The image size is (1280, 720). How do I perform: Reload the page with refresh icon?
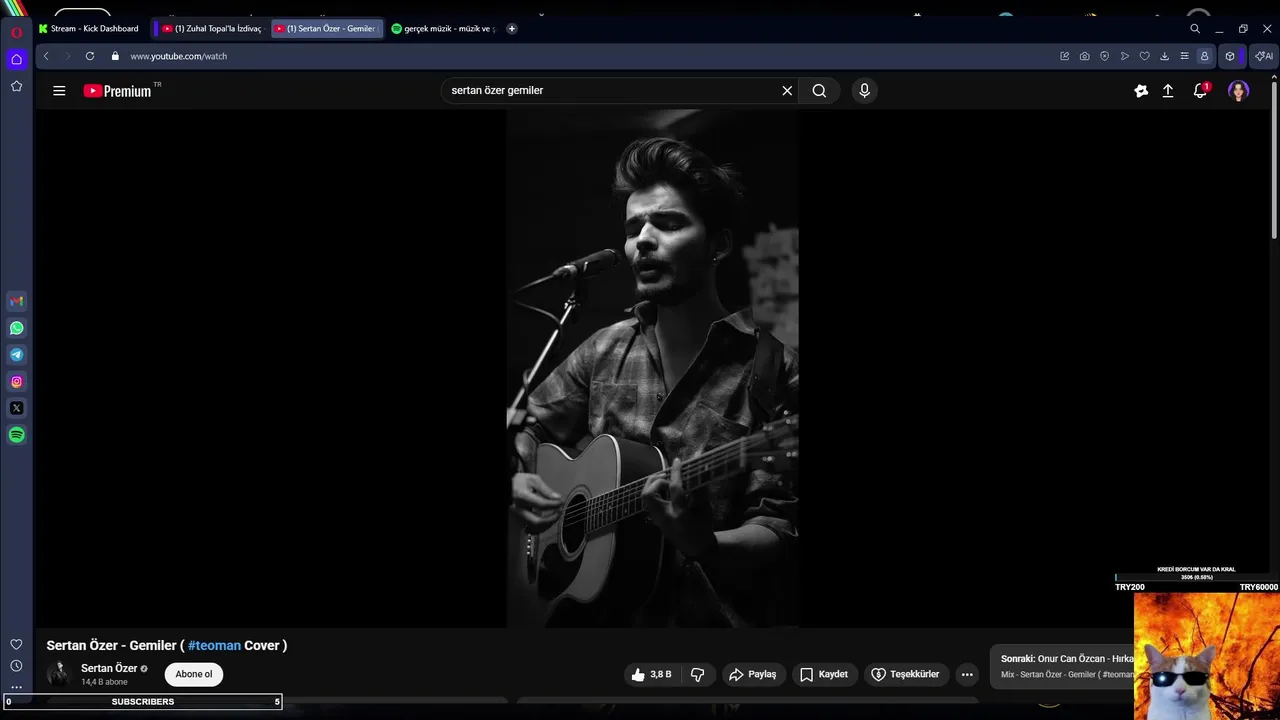click(90, 57)
